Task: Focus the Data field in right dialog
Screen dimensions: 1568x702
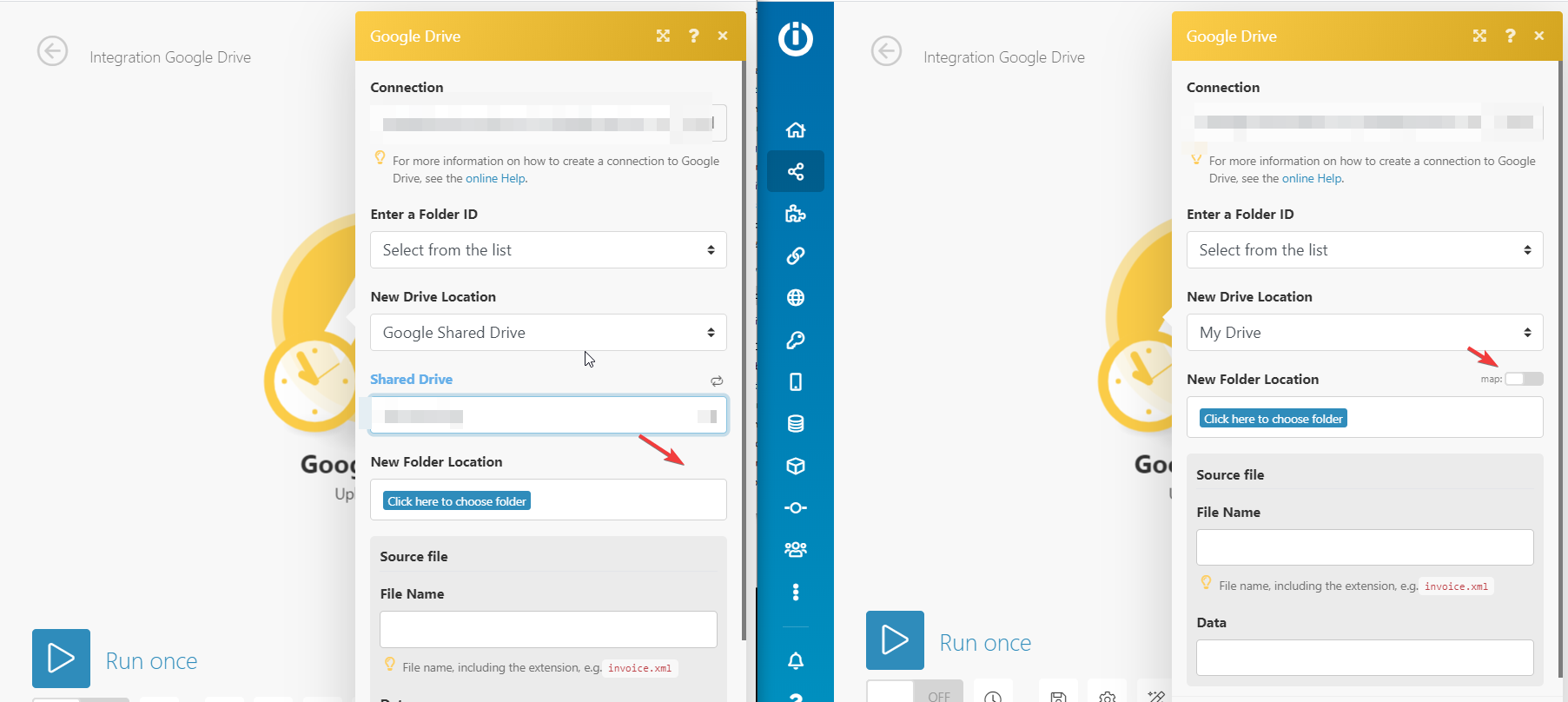Action: (x=1365, y=658)
